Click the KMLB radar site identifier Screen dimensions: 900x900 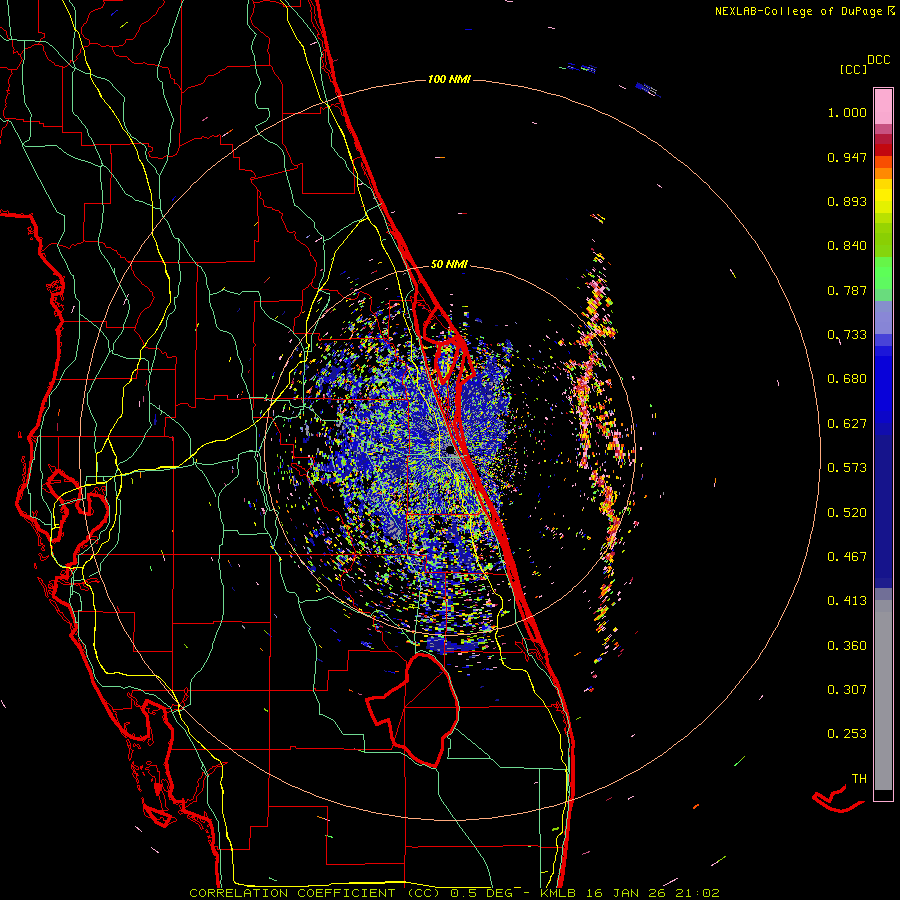558,893
